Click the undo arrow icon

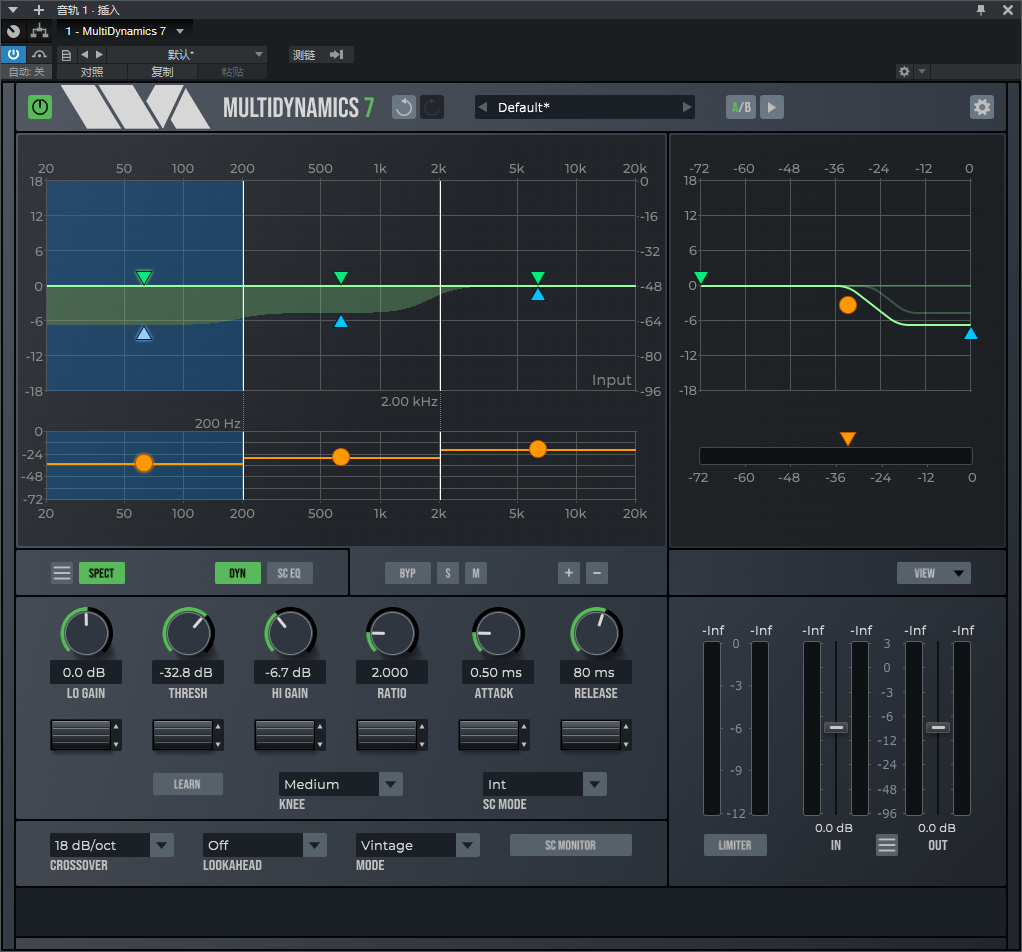tap(403, 107)
